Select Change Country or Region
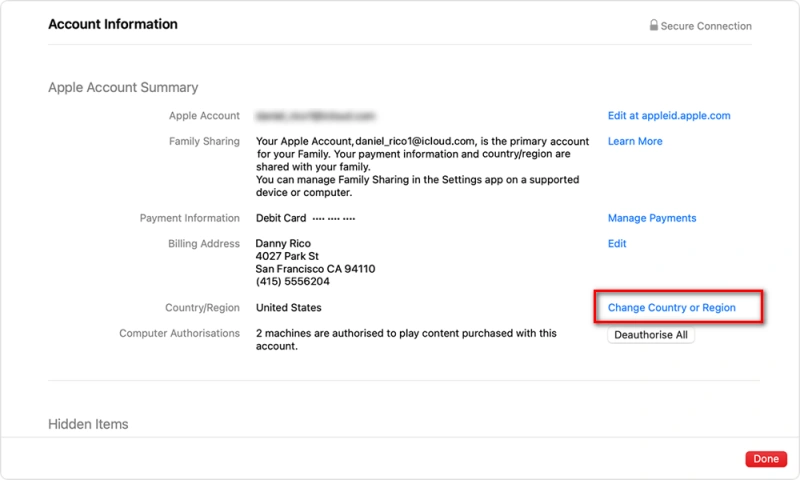This screenshot has height=480, width=800. pos(671,308)
